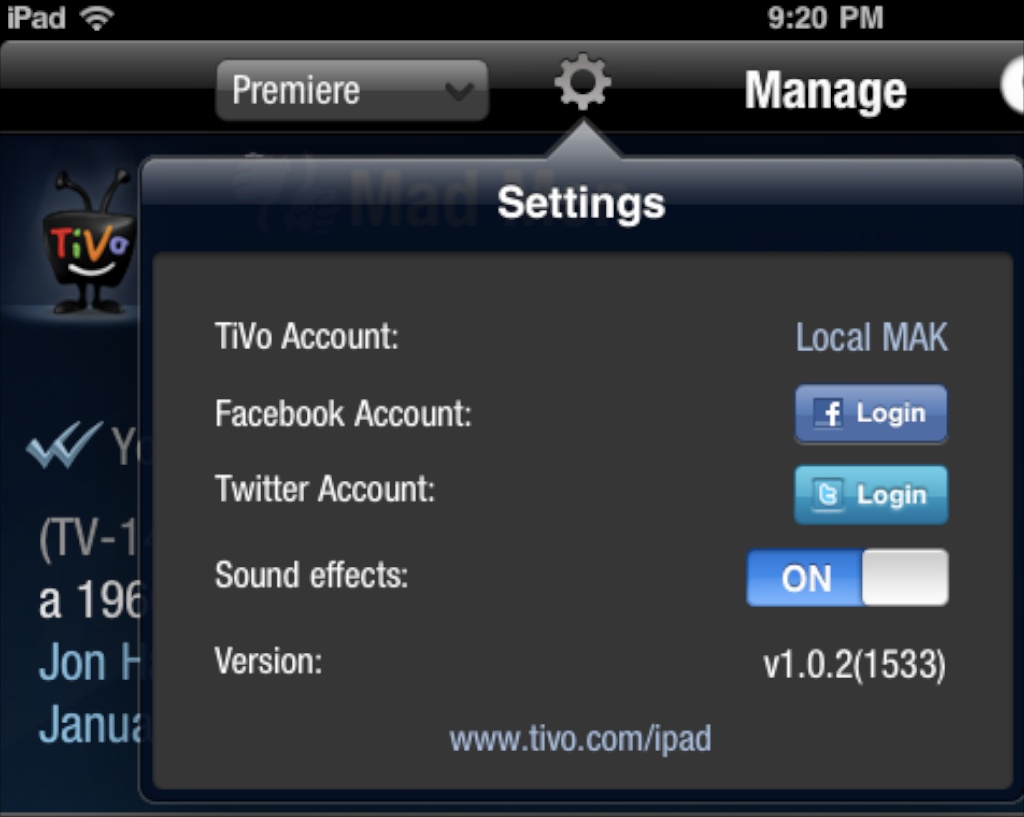Log in to the Twitter account
The width and height of the screenshot is (1024, 817).
coord(871,495)
